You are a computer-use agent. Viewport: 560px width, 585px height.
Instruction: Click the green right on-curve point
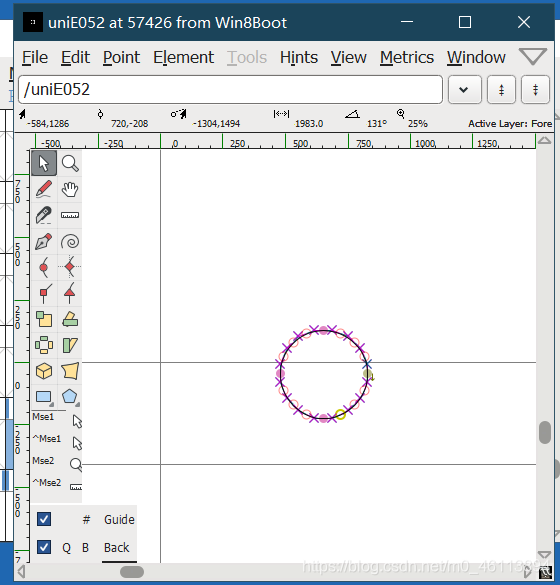click(x=367, y=373)
